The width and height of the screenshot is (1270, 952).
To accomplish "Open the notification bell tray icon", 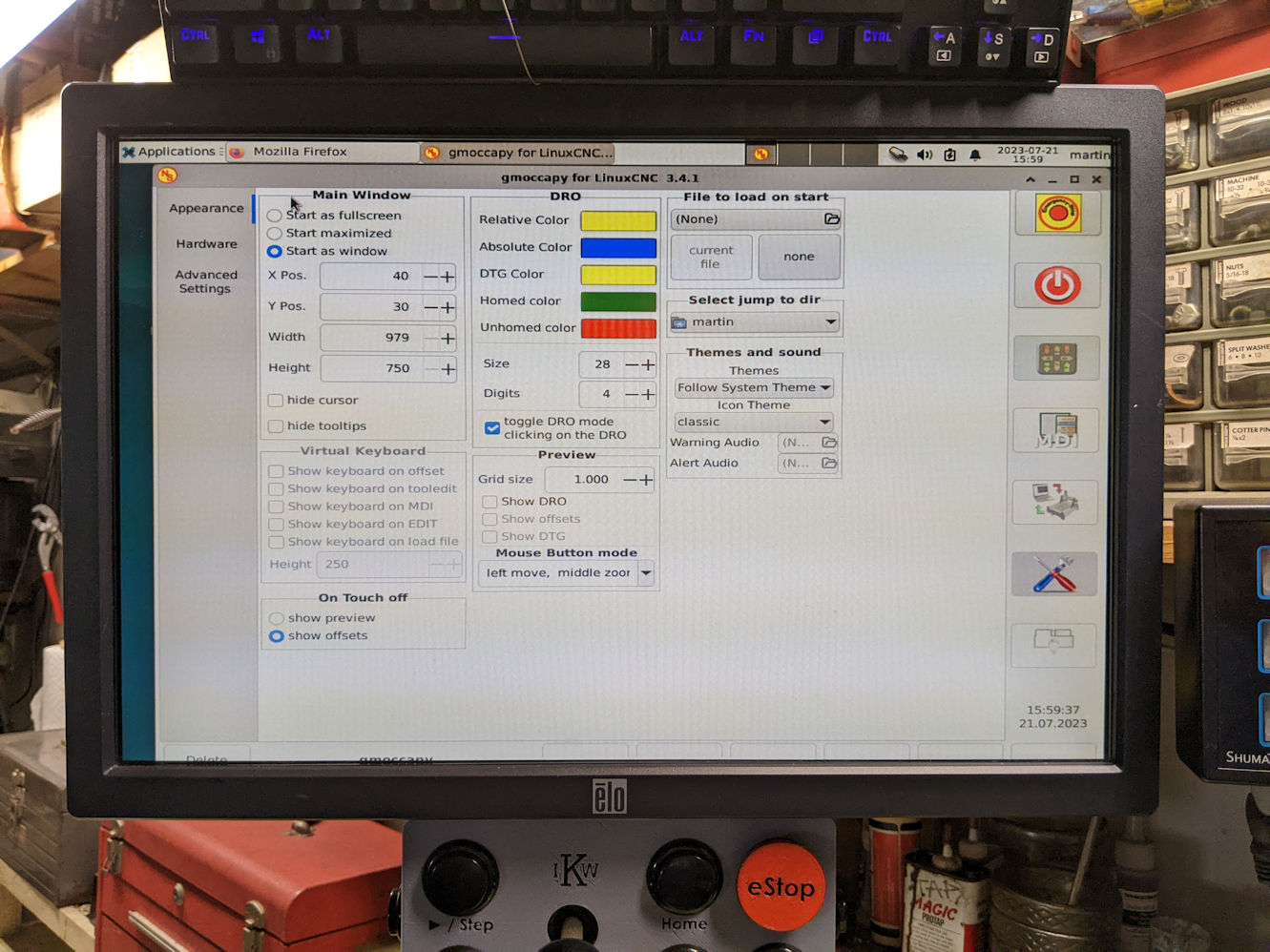I will pyautogui.click(x=975, y=155).
